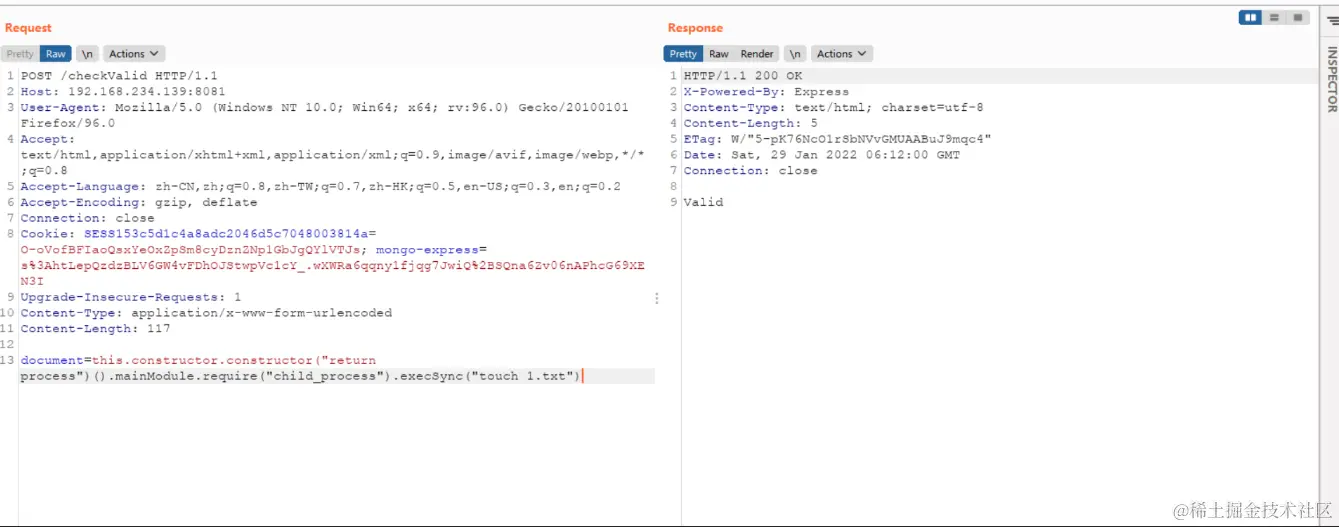Open Actions dropdown in Request pane

click(134, 54)
